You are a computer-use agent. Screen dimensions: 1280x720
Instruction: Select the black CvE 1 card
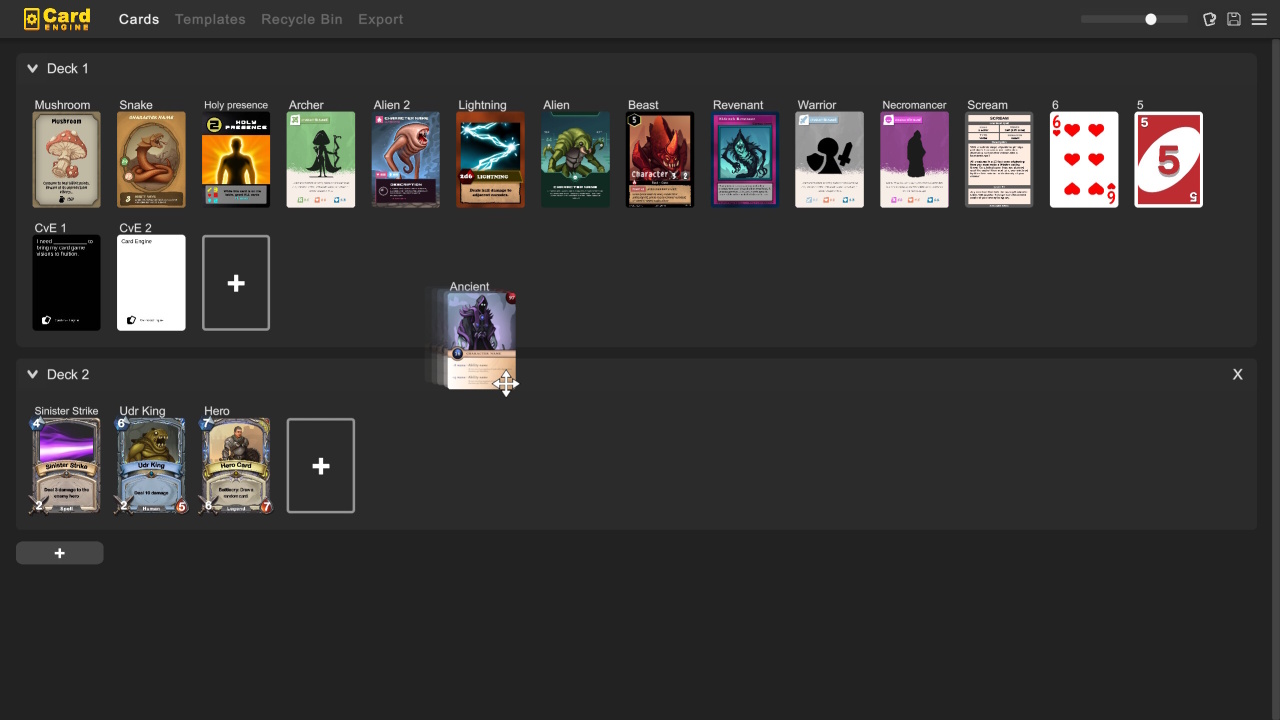click(x=67, y=283)
